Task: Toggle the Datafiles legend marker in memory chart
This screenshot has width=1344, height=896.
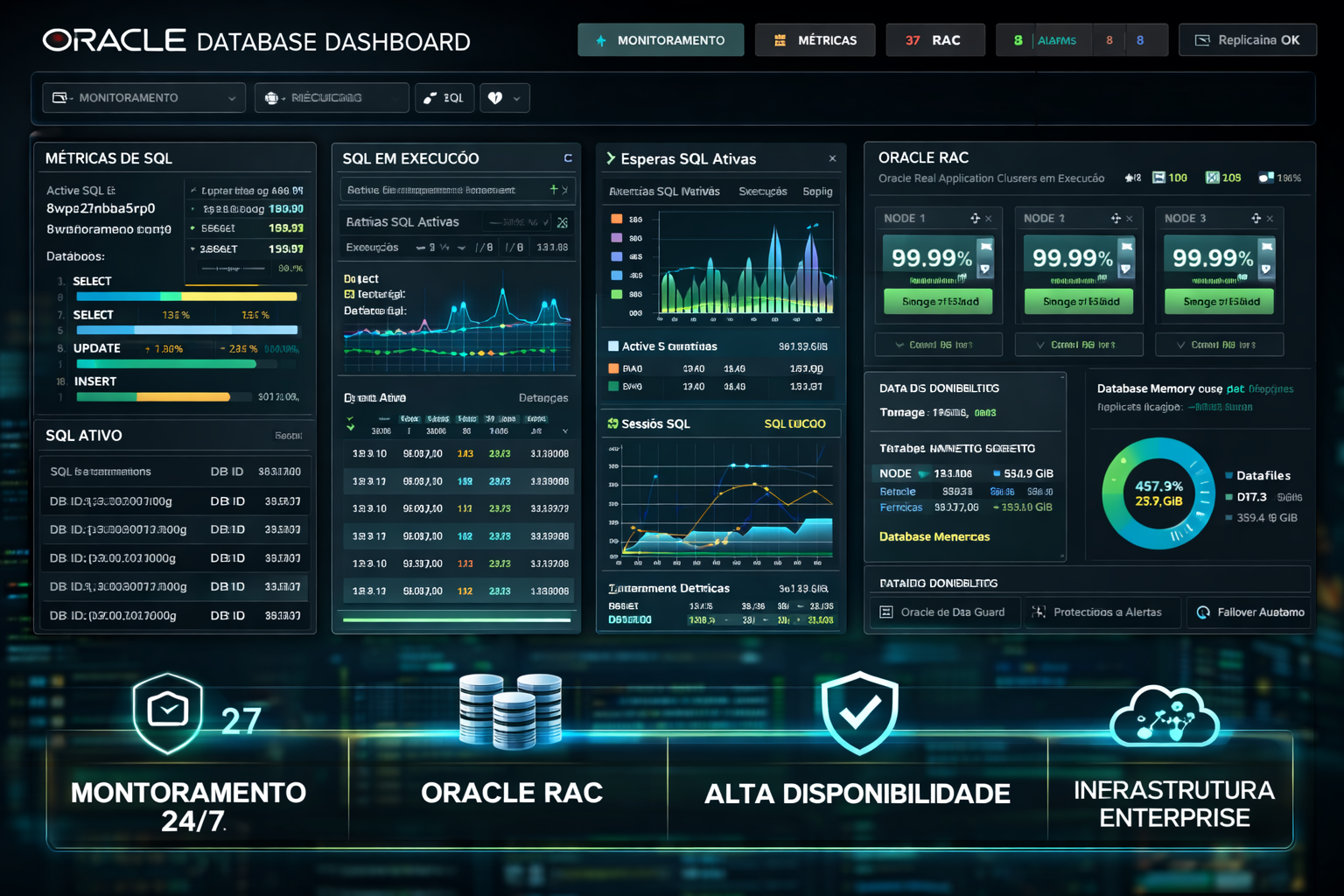Action: click(1229, 475)
